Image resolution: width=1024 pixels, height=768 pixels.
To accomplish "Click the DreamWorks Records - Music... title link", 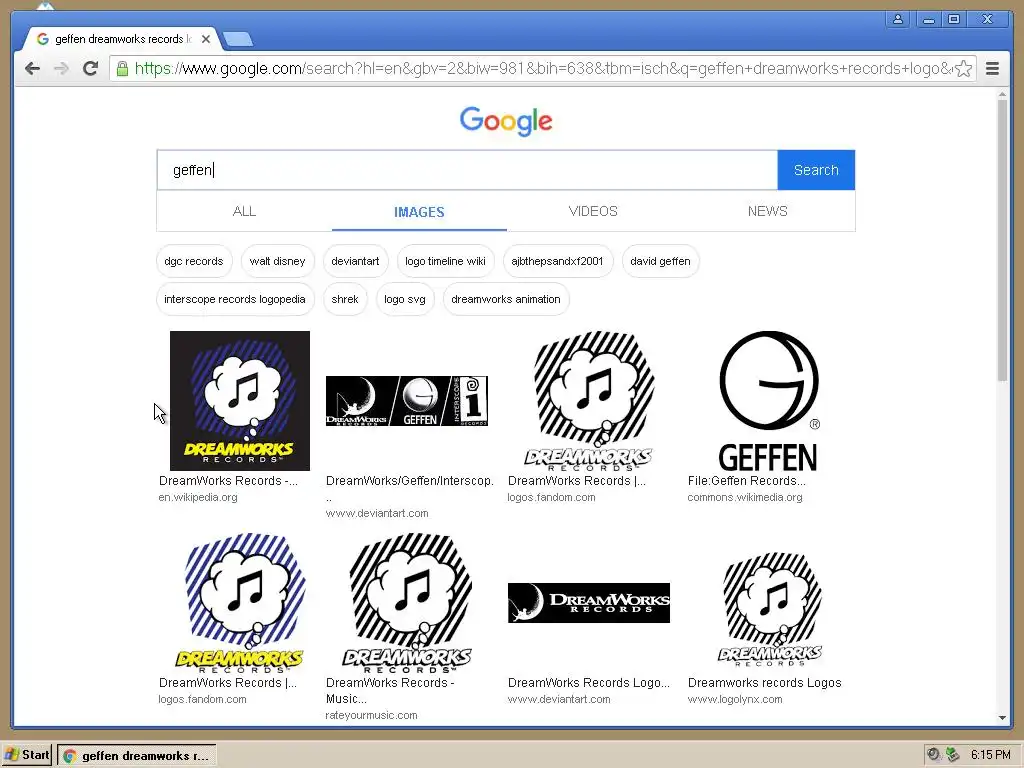I will (390, 690).
